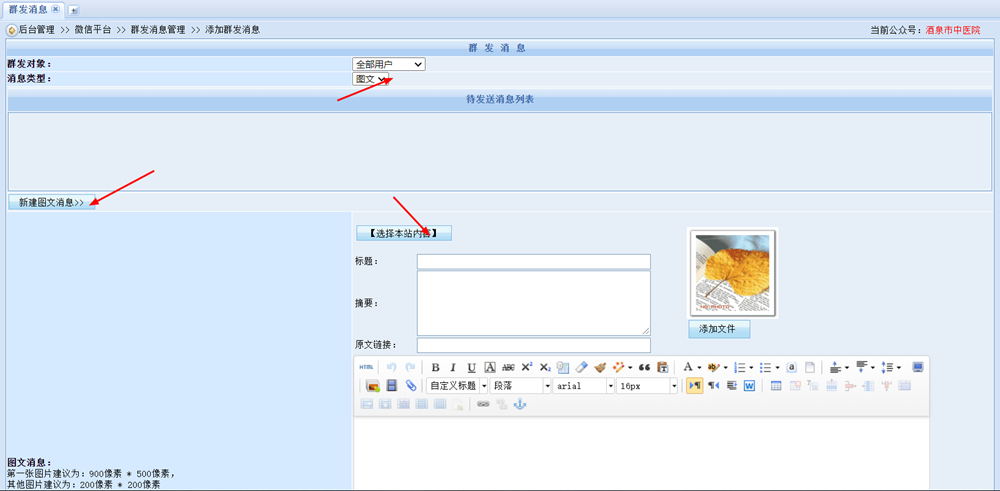Click the underline formatting icon
The width and height of the screenshot is (1000, 491).
coord(471,368)
